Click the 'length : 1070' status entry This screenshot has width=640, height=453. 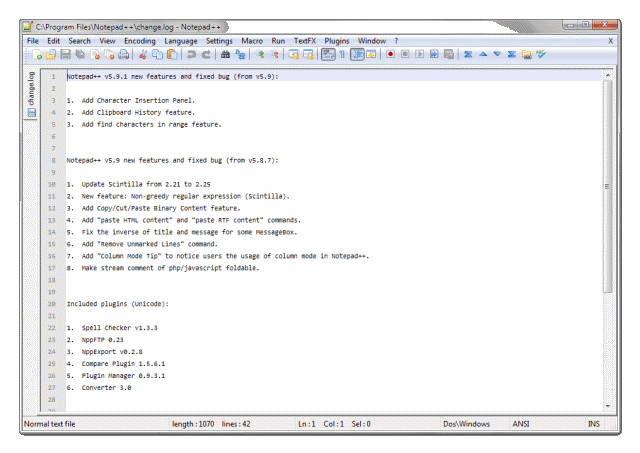193,424
